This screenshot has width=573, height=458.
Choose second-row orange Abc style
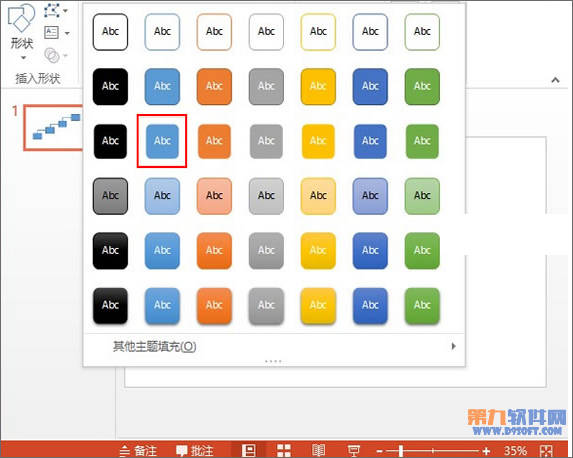(214, 87)
